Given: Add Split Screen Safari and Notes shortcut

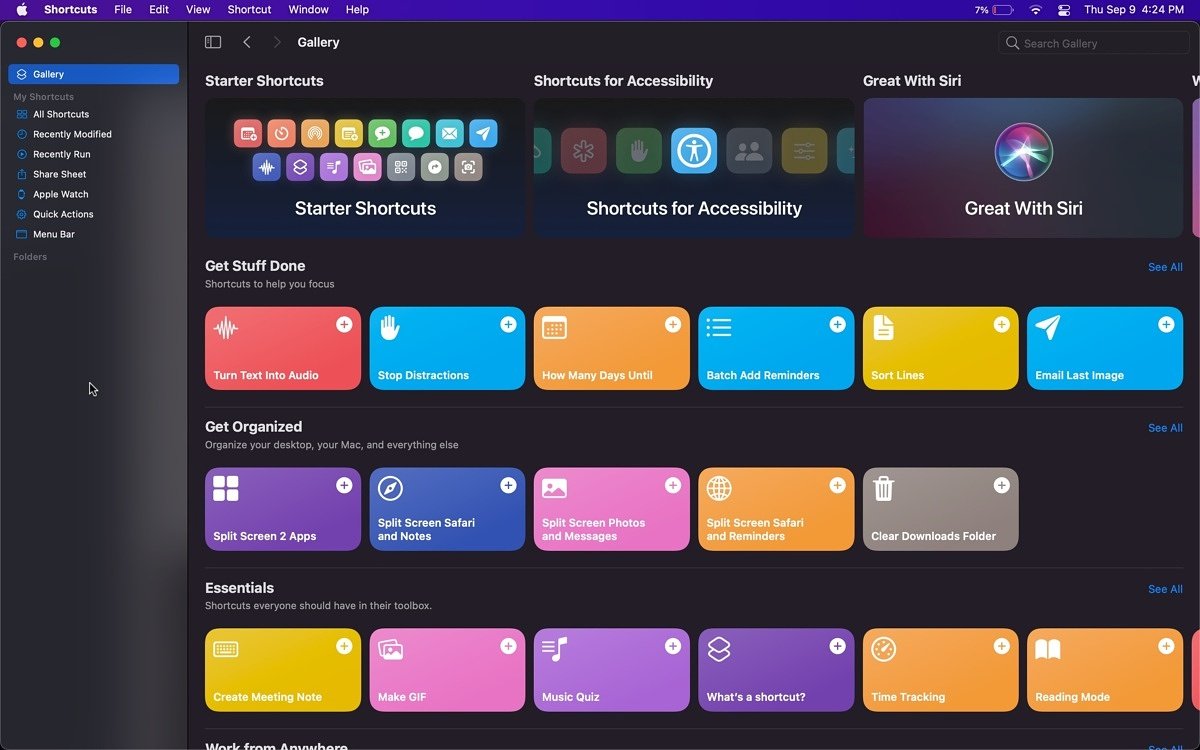Looking at the screenshot, I should 508,485.
